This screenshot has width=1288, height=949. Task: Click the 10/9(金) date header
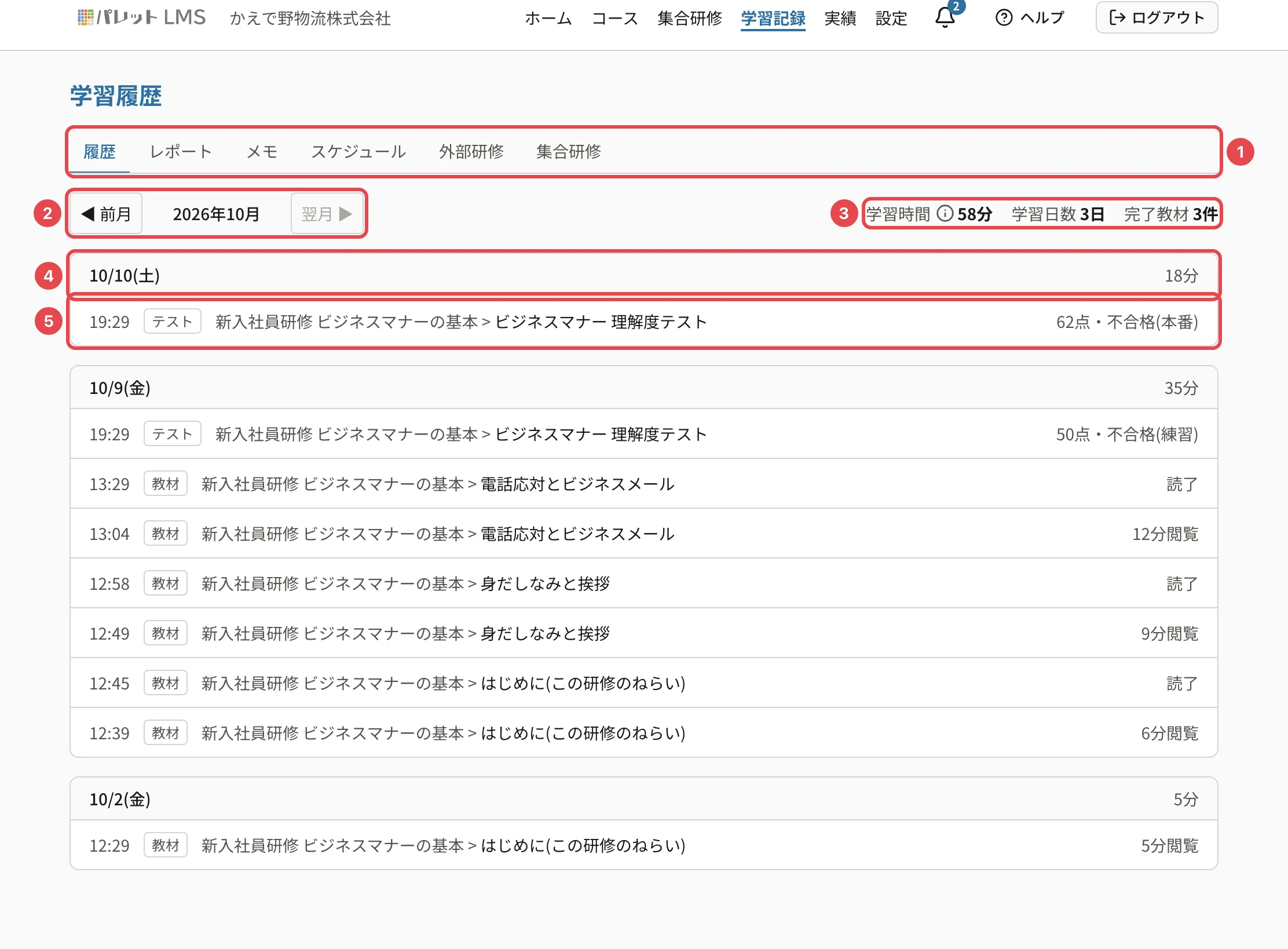[644, 388]
